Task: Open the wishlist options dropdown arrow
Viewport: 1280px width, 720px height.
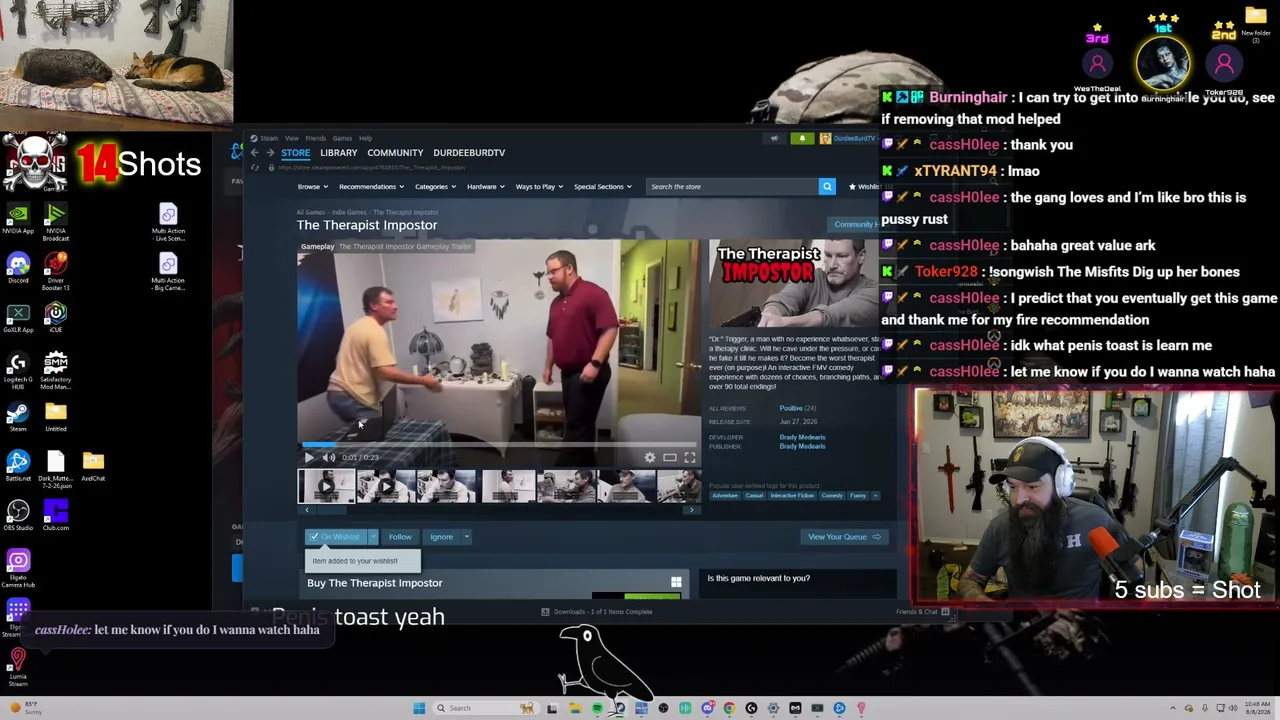Action: pos(373,537)
